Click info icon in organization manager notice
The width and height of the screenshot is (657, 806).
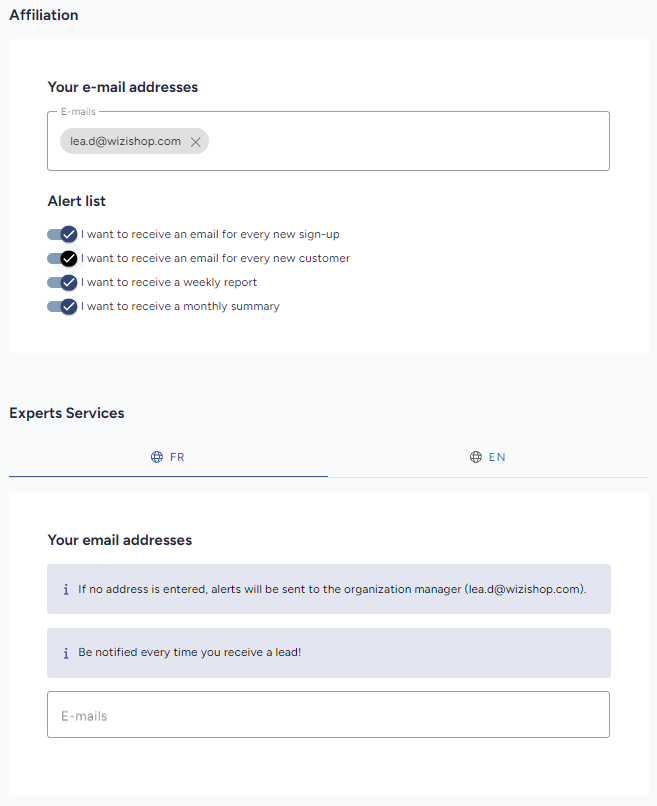click(66, 590)
